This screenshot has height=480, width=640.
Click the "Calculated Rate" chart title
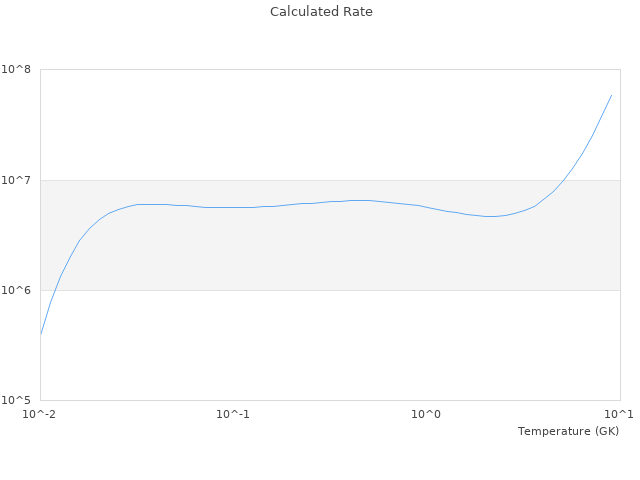click(320, 12)
